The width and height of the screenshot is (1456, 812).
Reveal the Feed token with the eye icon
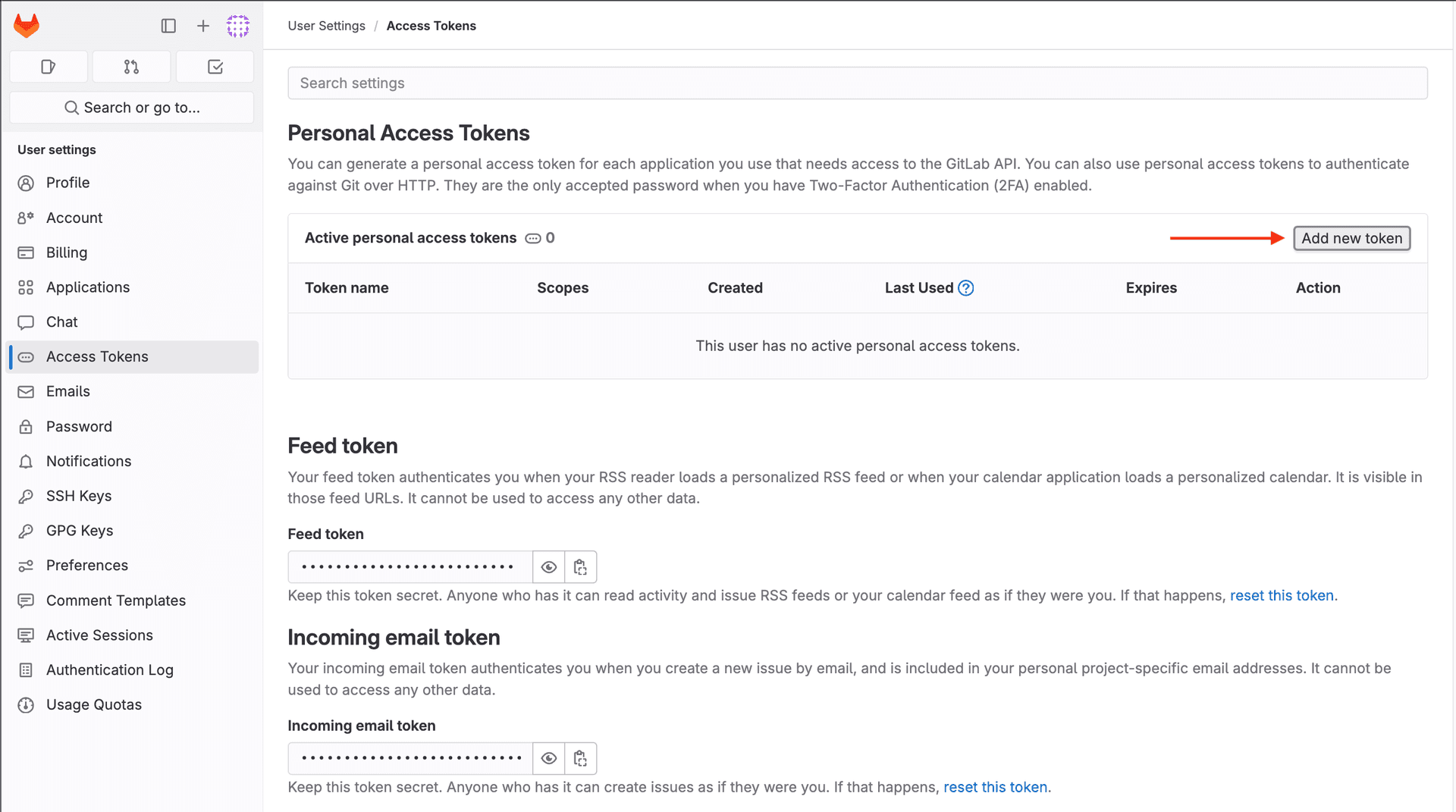click(548, 566)
